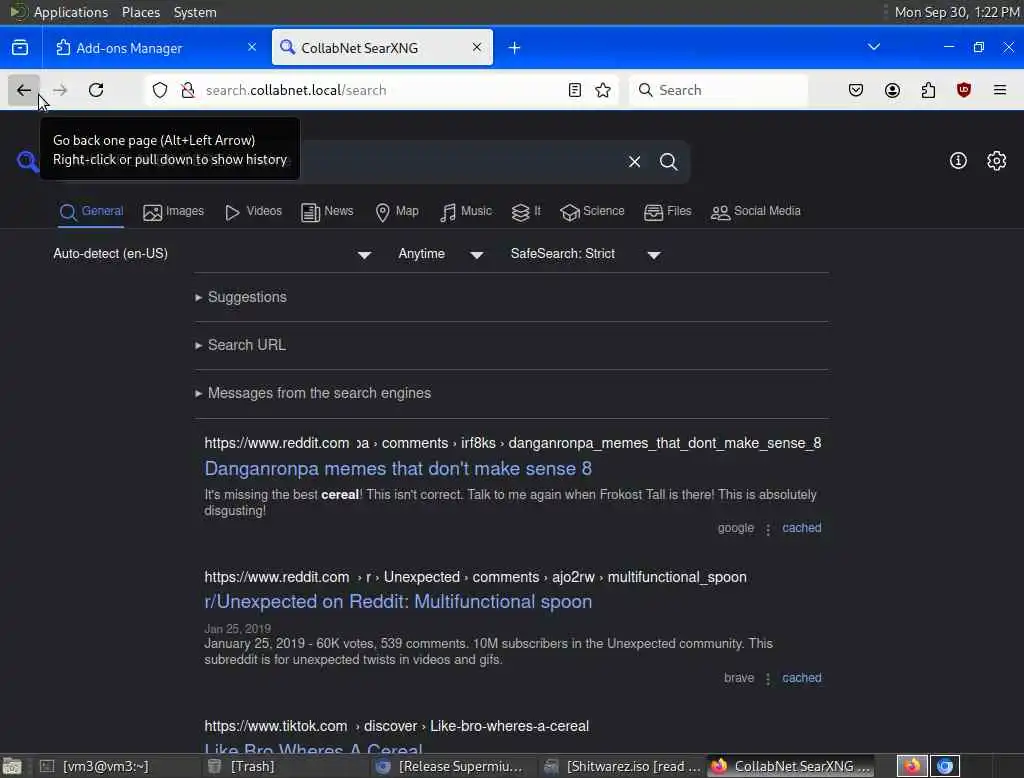This screenshot has height=778, width=1024.
Task: Open Like Bro Wheres A Cereal result
Action: [313, 749]
